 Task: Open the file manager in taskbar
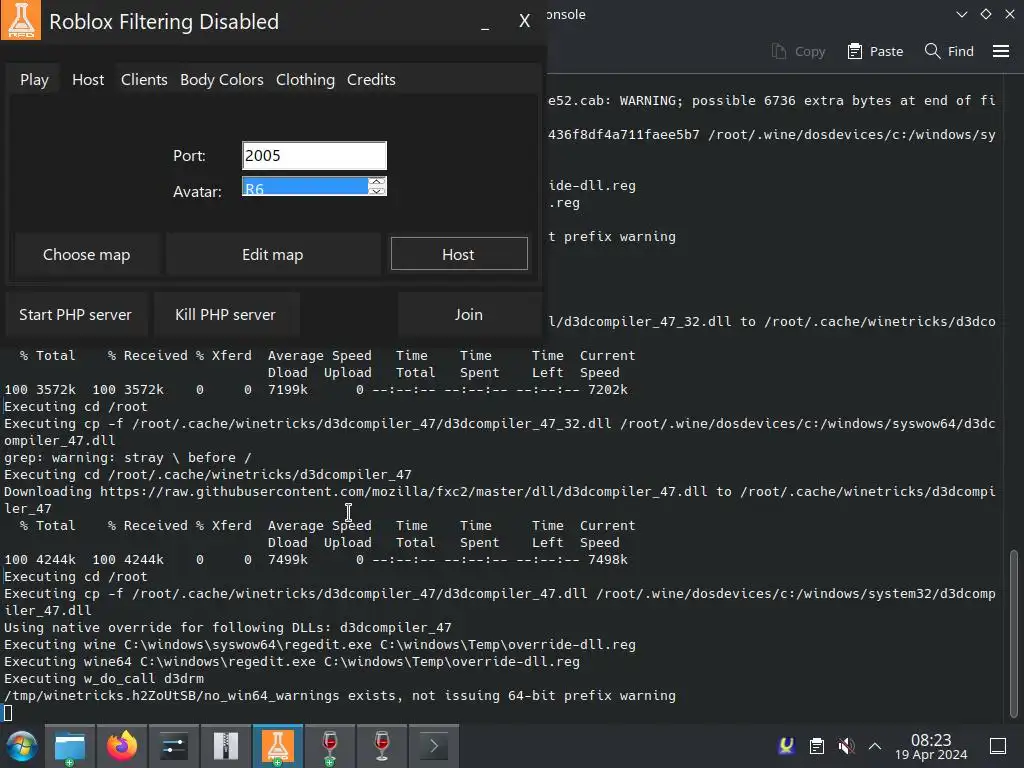coord(70,746)
